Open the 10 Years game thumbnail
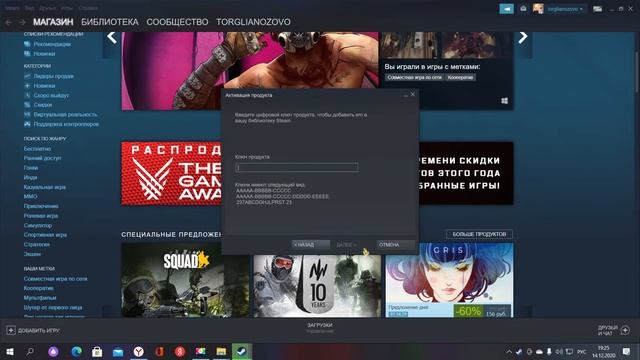 click(x=317, y=286)
